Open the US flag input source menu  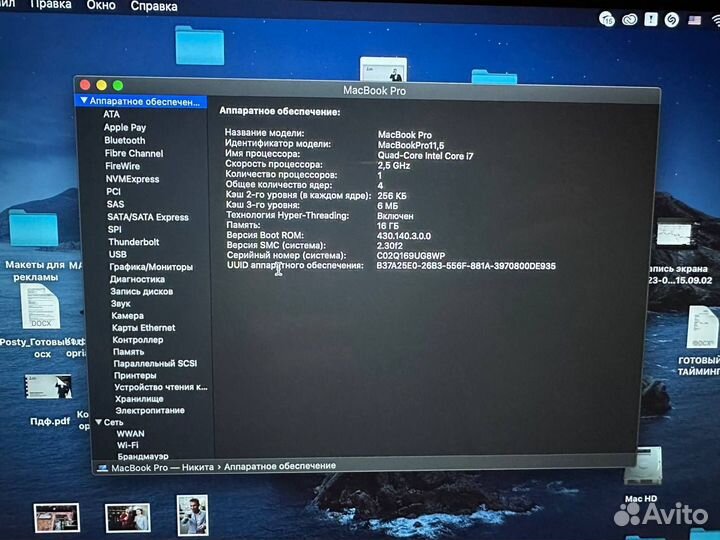694,20
